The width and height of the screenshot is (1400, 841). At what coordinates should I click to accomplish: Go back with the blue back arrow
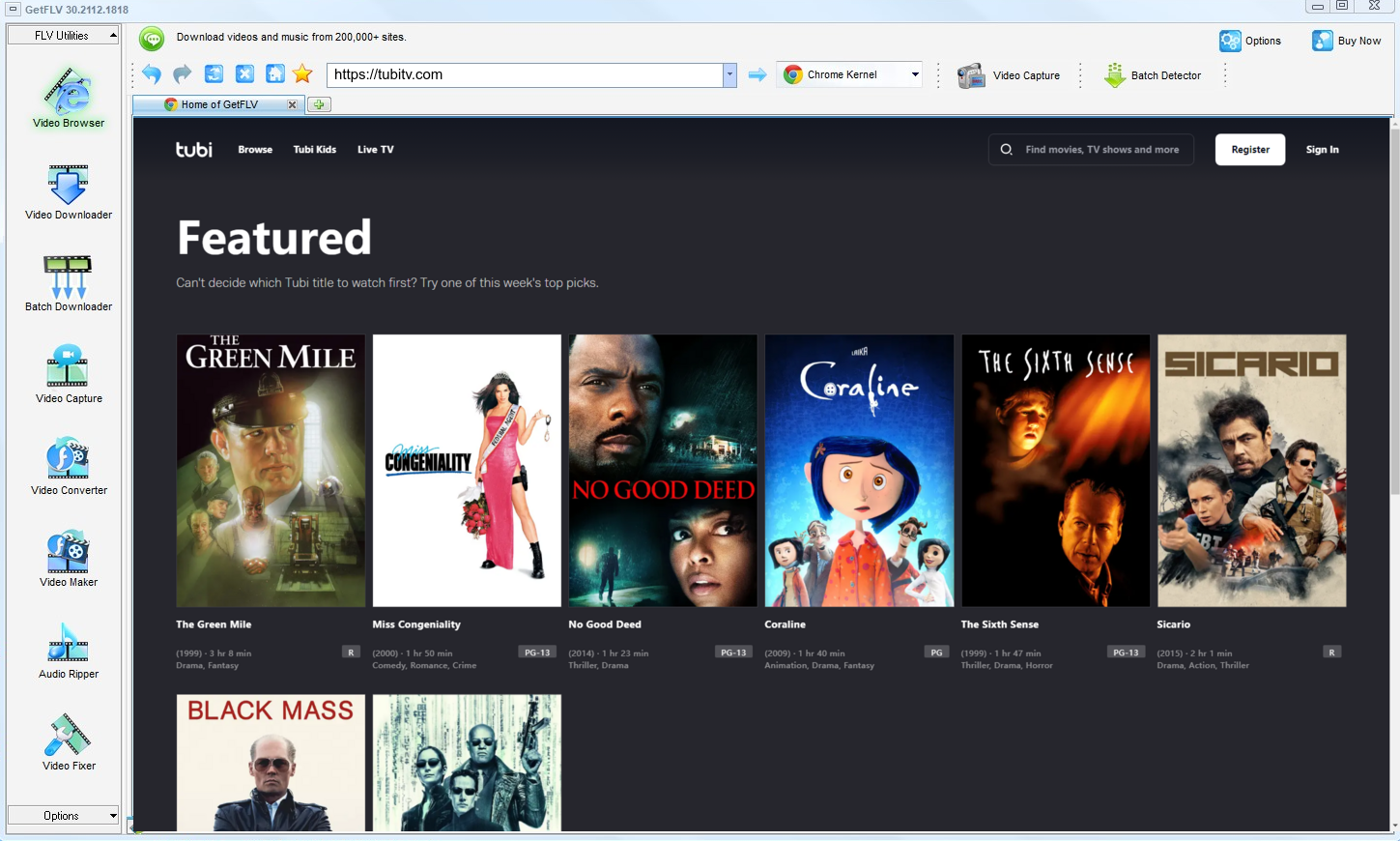click(x=152, y=74)
